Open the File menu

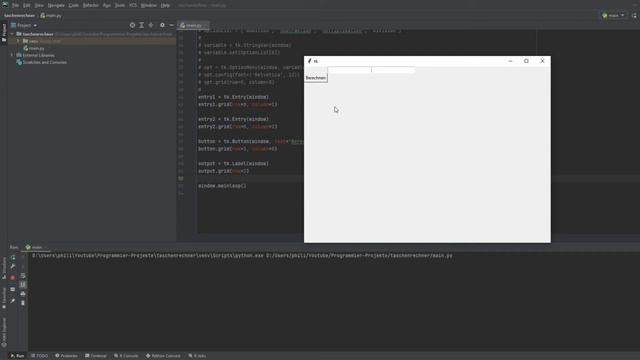[x=16, y=5]
